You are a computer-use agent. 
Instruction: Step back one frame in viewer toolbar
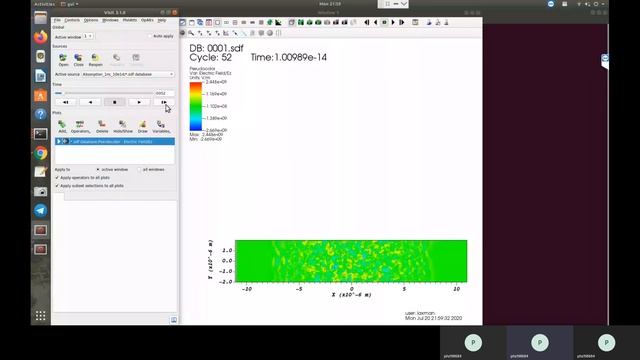coord(367,22)
